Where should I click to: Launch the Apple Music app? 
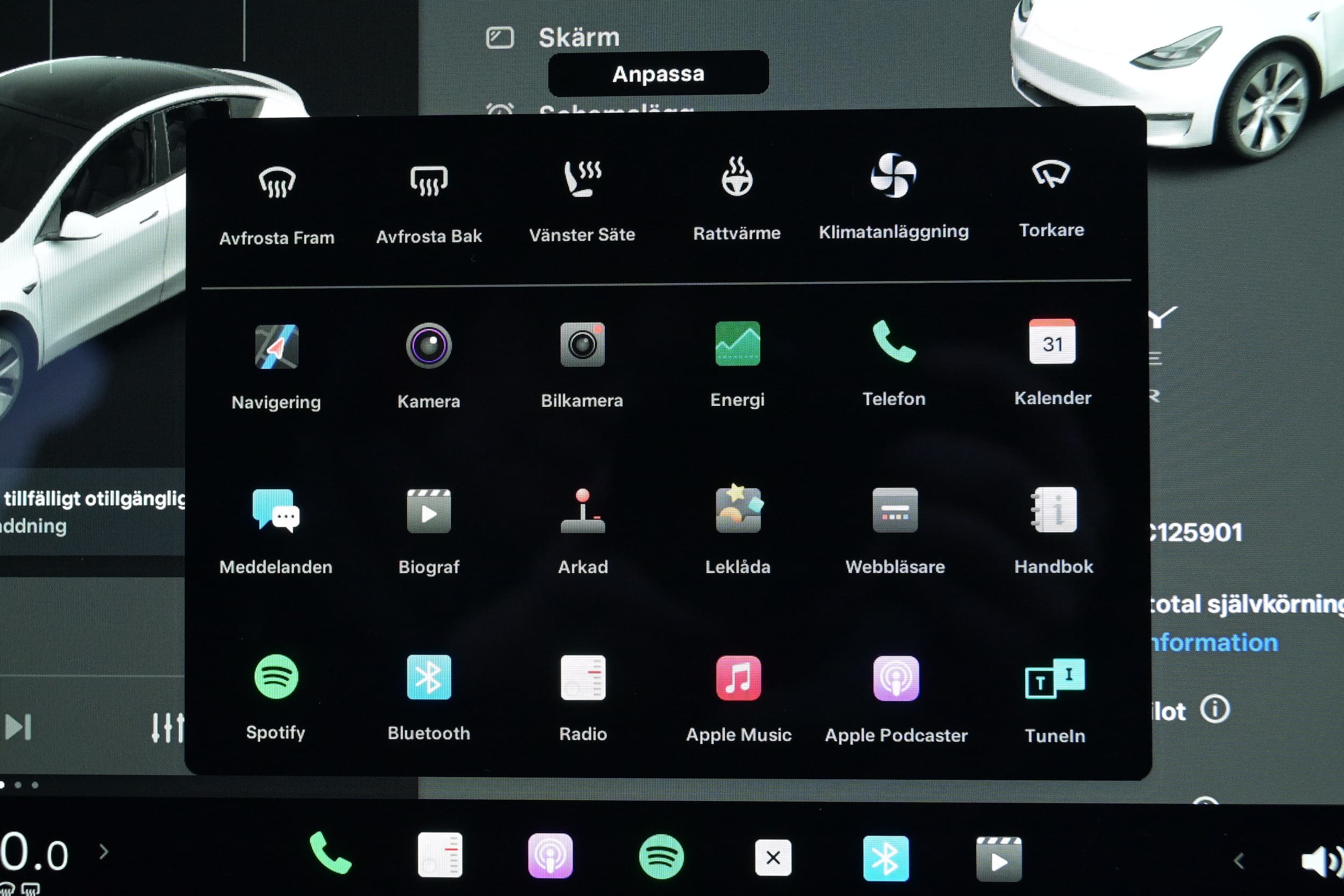tap(739, 700)
